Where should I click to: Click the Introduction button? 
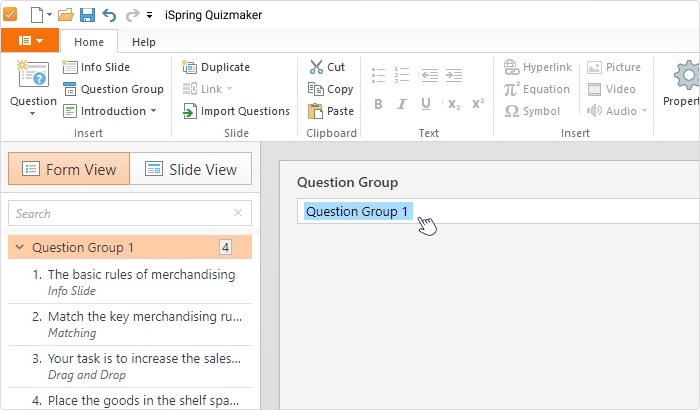click(104, 111)
